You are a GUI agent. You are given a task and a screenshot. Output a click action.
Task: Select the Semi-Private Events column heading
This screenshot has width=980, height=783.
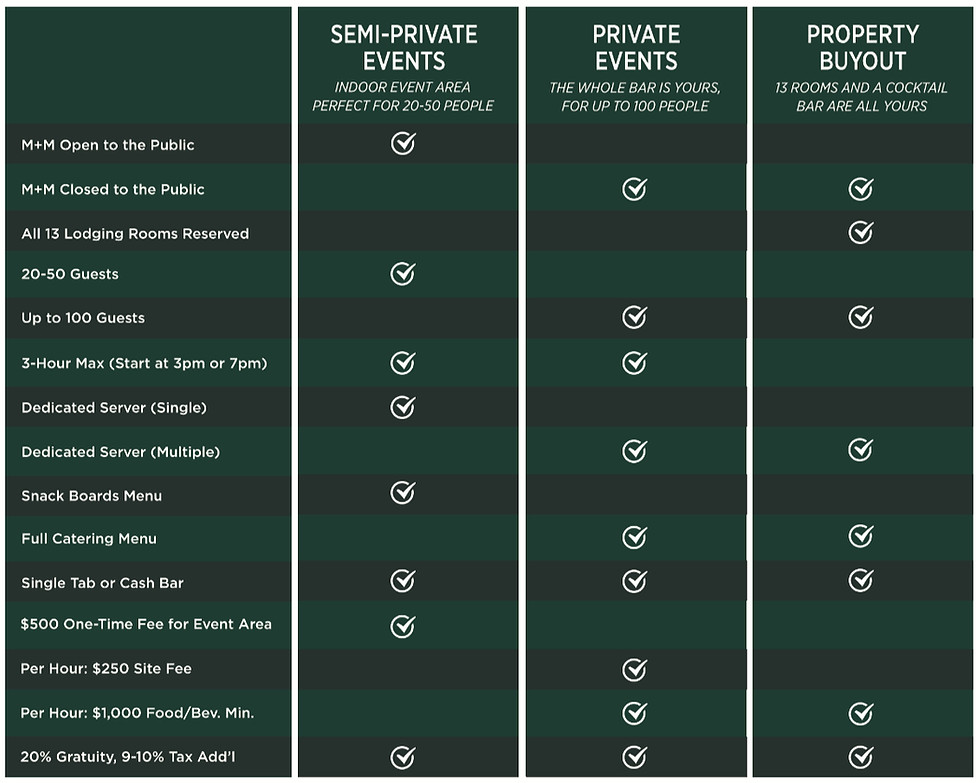click(x=404, y=47)
